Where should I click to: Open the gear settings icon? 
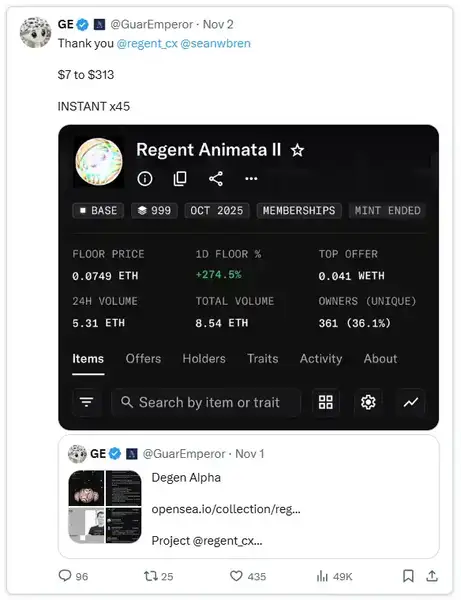(x=368, y=402)
